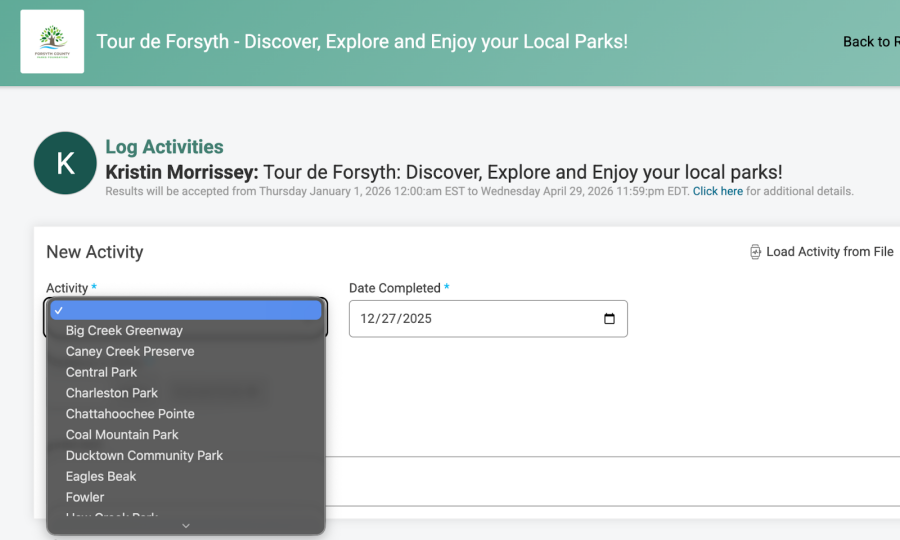Open the calendar picker icon in date field
Image resolution: width=900 pixels, height=540 pixels.
point(609,319)
